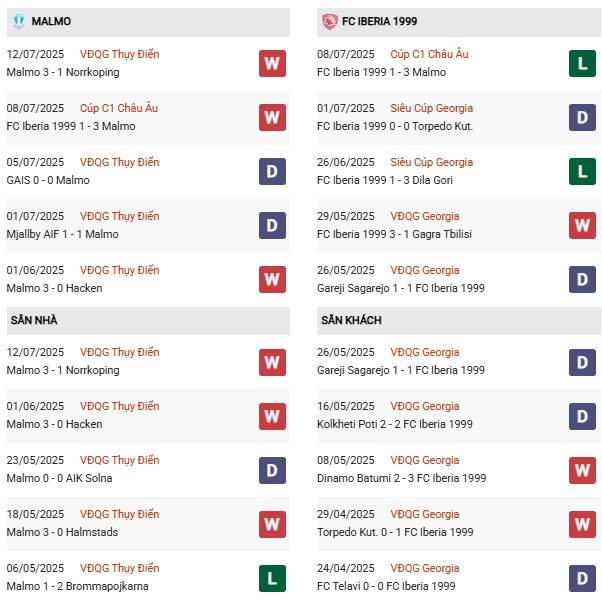Open VĐQG Thụy Điển link dated 05/07/2025
This screenshot has height=601, width=602.
point(121,162)
